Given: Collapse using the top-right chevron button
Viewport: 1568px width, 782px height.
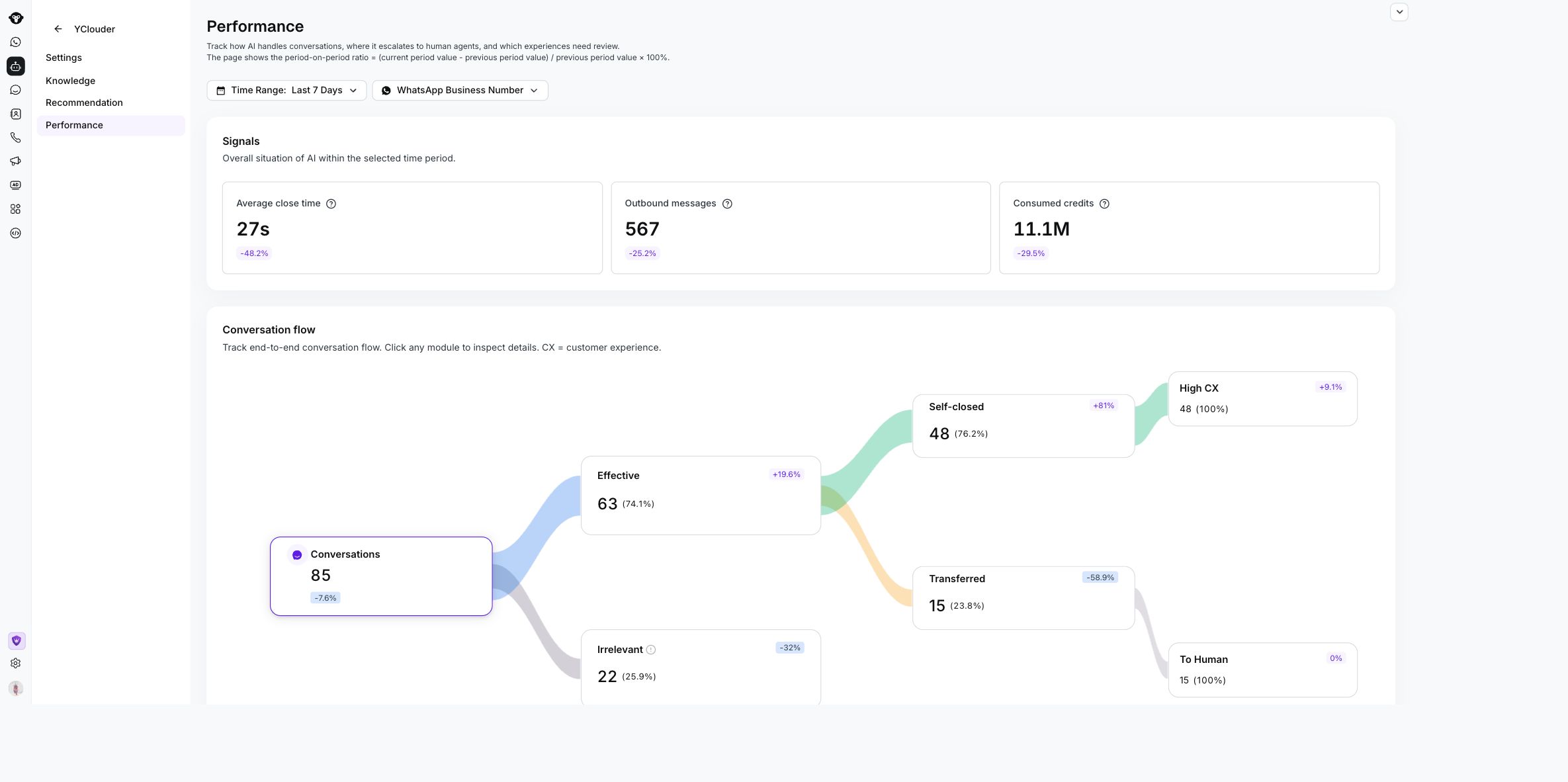Looking at the screenshot, I should (1399, 12).
